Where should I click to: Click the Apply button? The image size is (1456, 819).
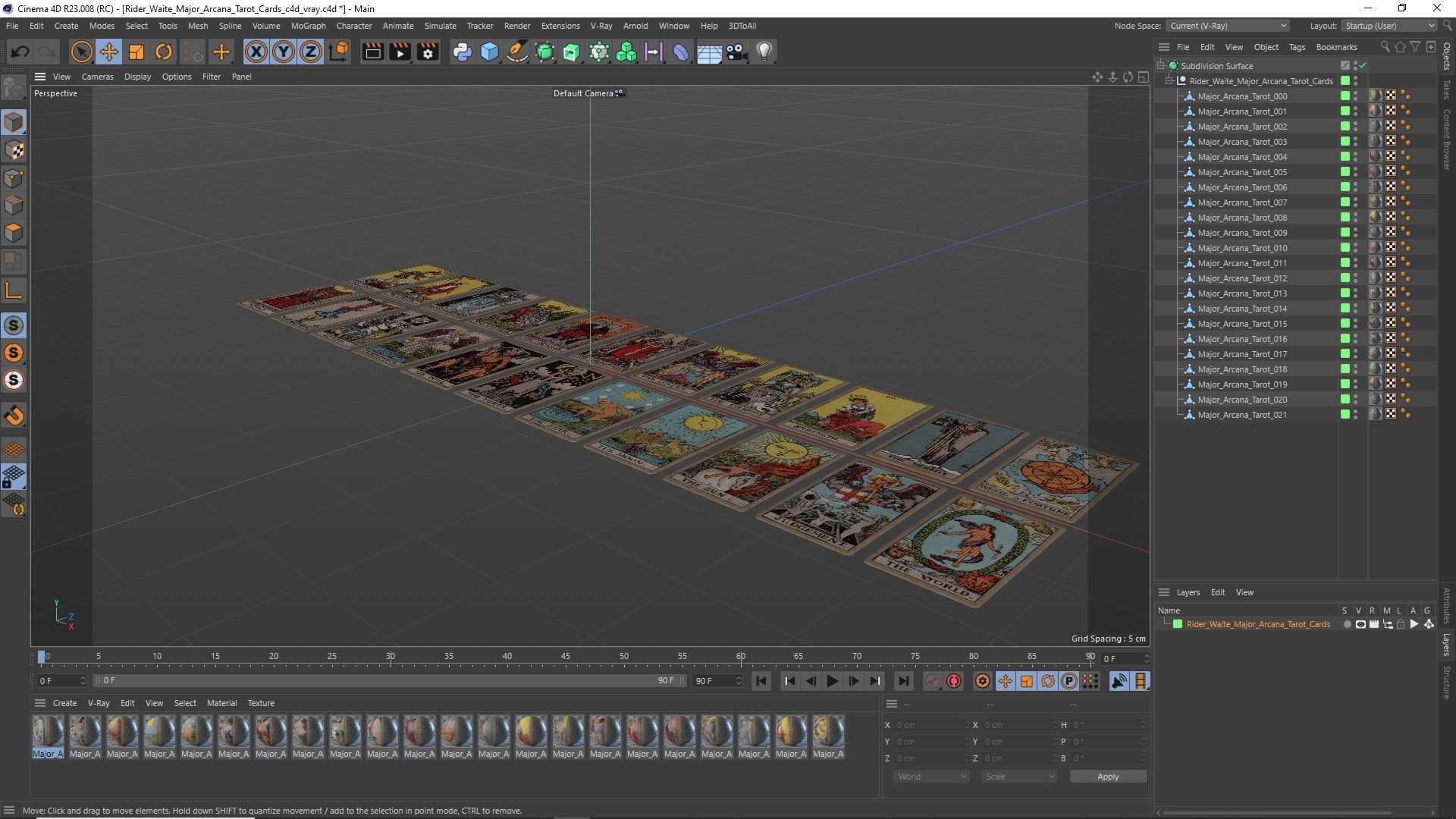1108,777
